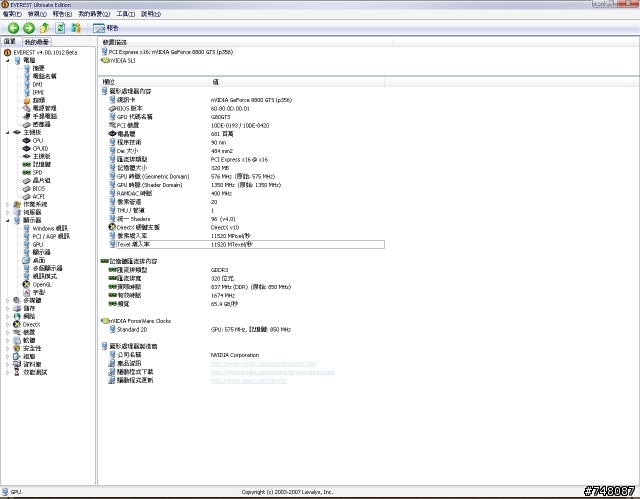The height and width of the screenshot is (499, 640).
Task: Open the View menu
Action: 37,14
